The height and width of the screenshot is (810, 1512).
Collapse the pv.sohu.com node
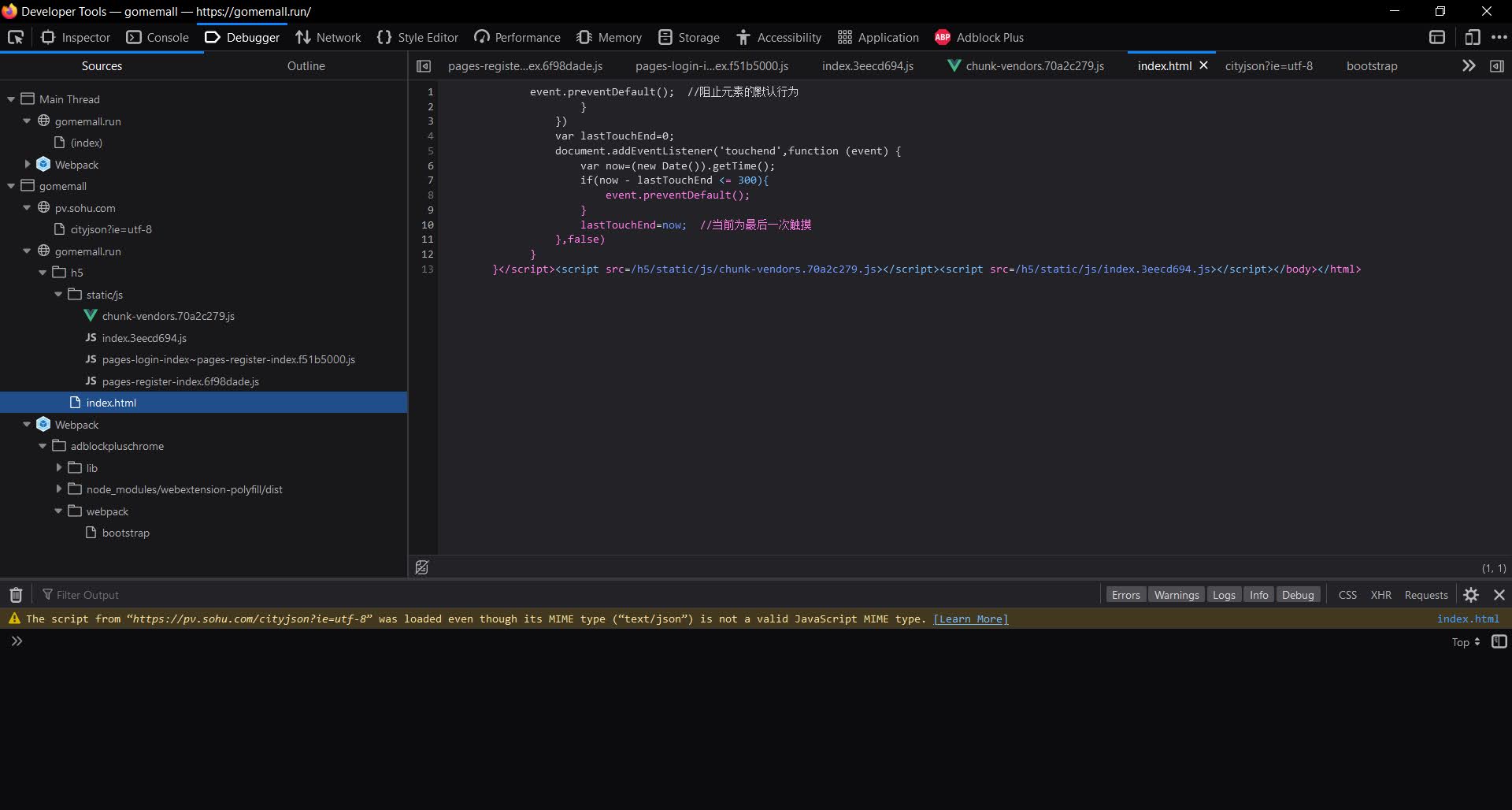(27, 207)
